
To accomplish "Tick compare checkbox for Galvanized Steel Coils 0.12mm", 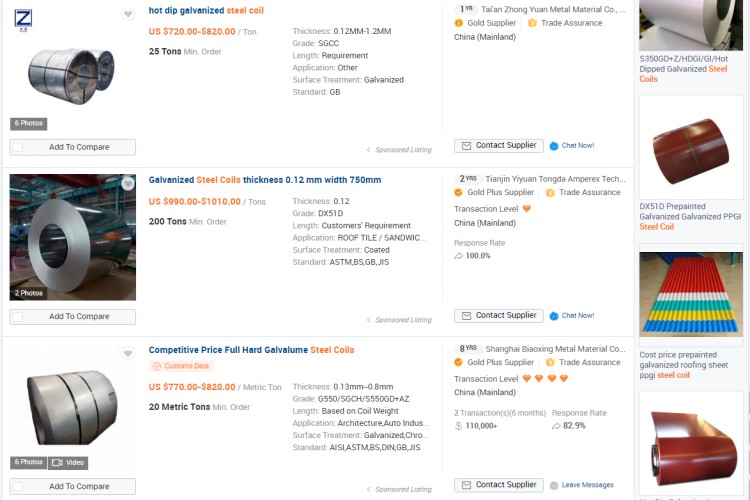I will [x=18, y=317].
